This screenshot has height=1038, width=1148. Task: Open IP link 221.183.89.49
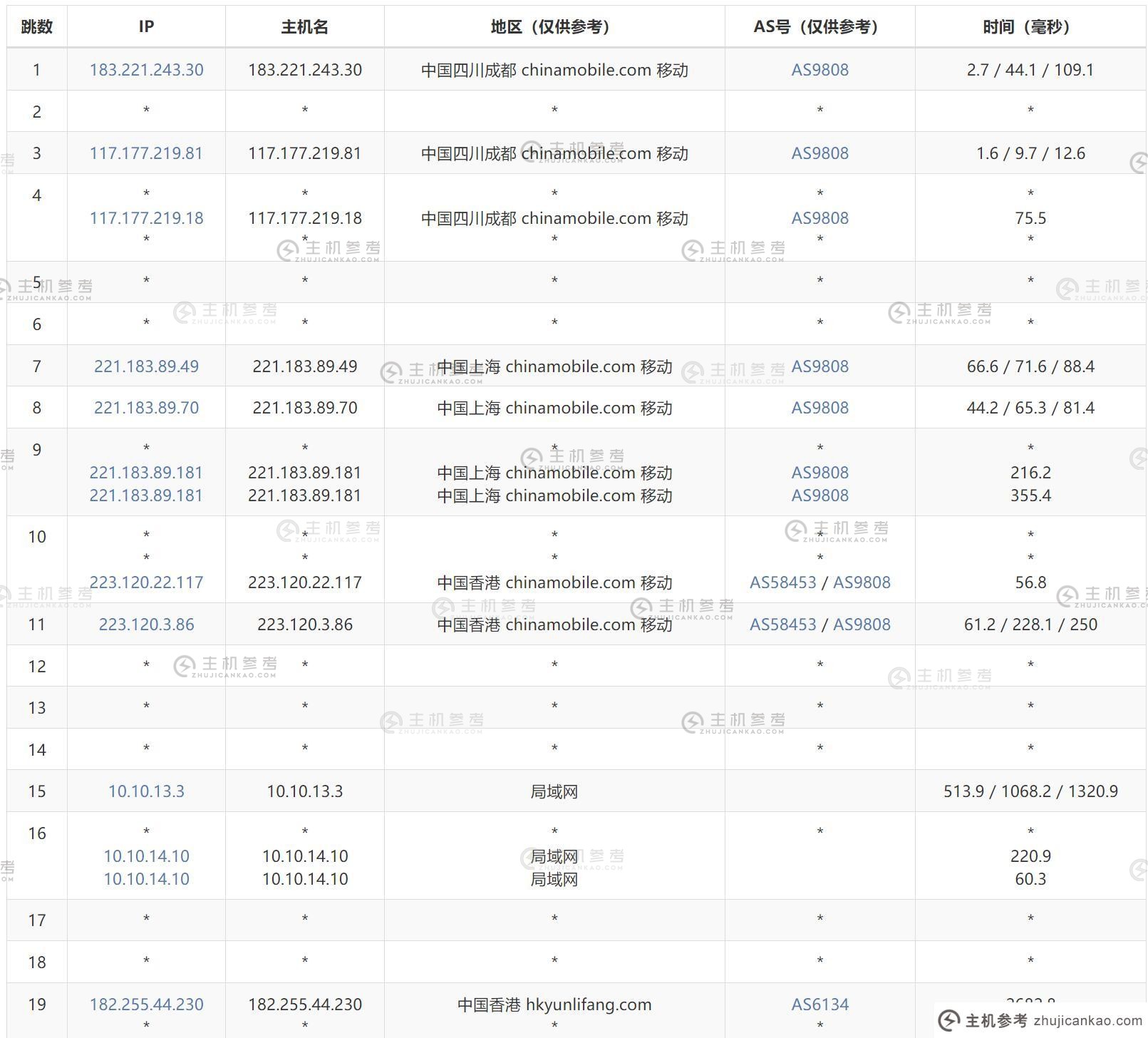[x=146, y=366]
